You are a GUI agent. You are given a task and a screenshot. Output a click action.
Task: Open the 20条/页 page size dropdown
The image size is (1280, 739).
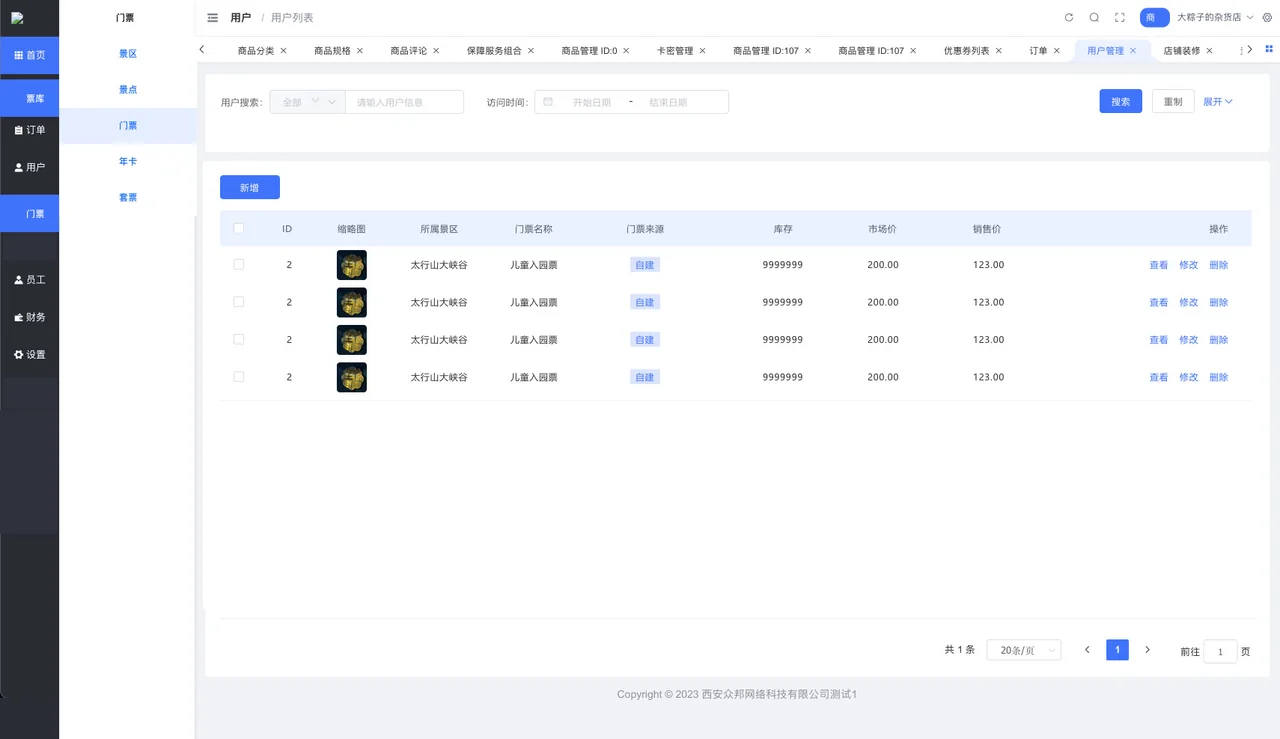[x=1024, y=650]
